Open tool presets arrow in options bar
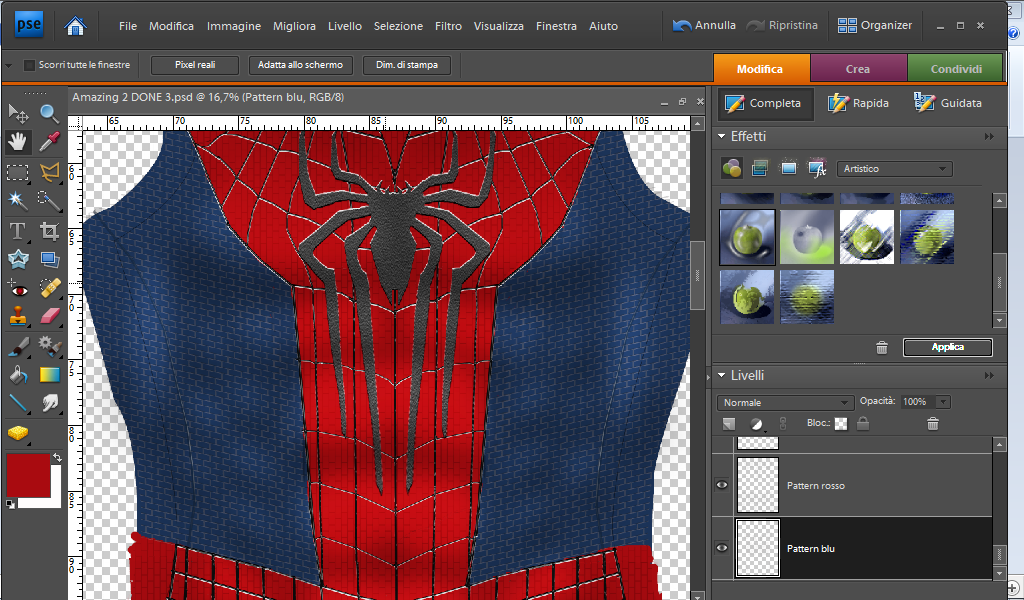The height and width of the screenshot is (600, 1024). point(8,65)
